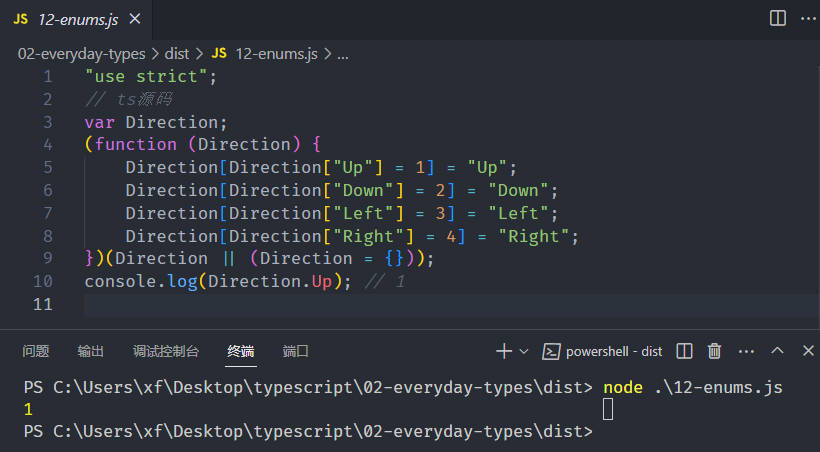The width and height of the screenshot is (820, 452).
Task: Click the 02-everyday-types breadcrumb
Action: [x=82, y=54]
